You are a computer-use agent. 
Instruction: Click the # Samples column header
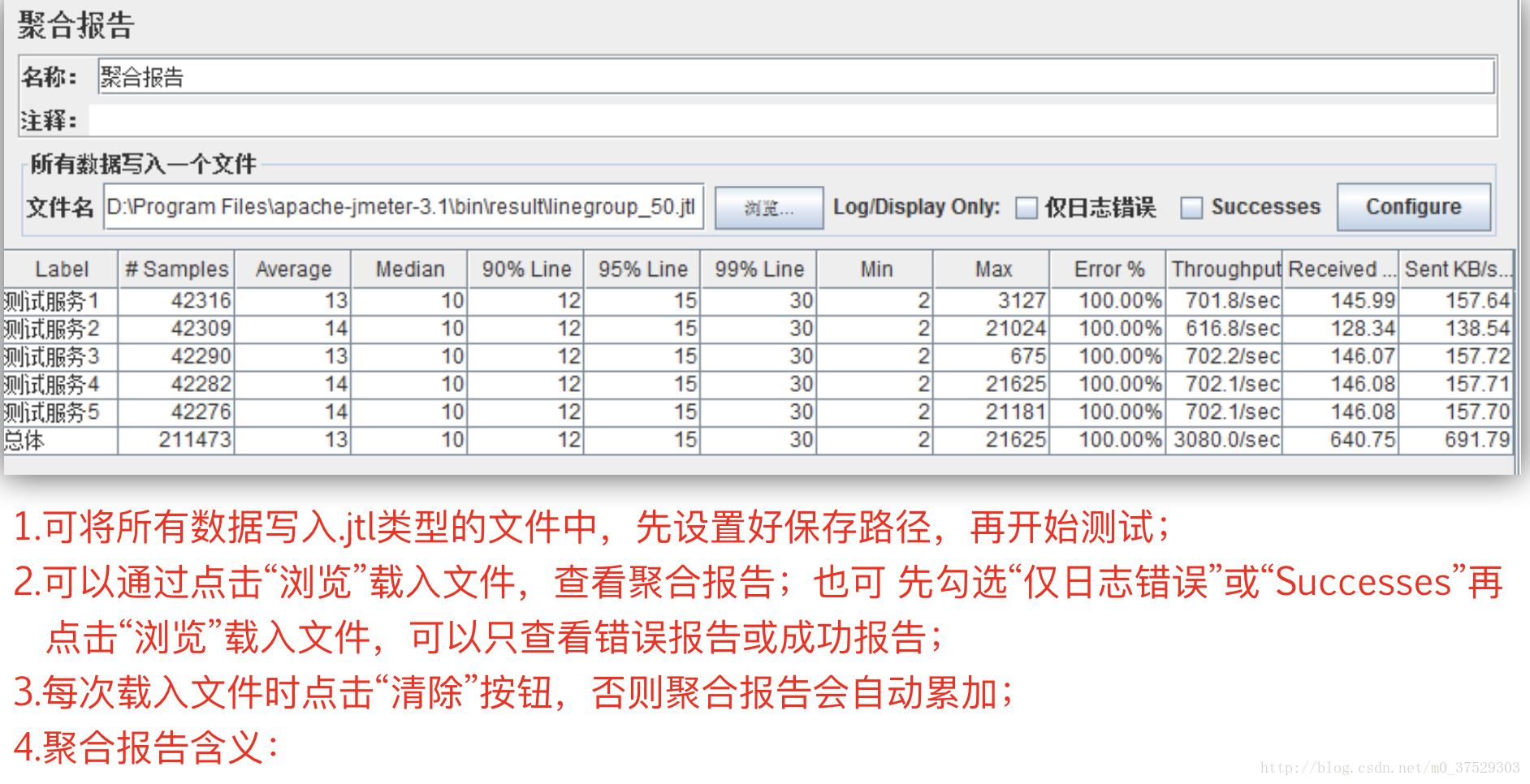click(175, 268)
